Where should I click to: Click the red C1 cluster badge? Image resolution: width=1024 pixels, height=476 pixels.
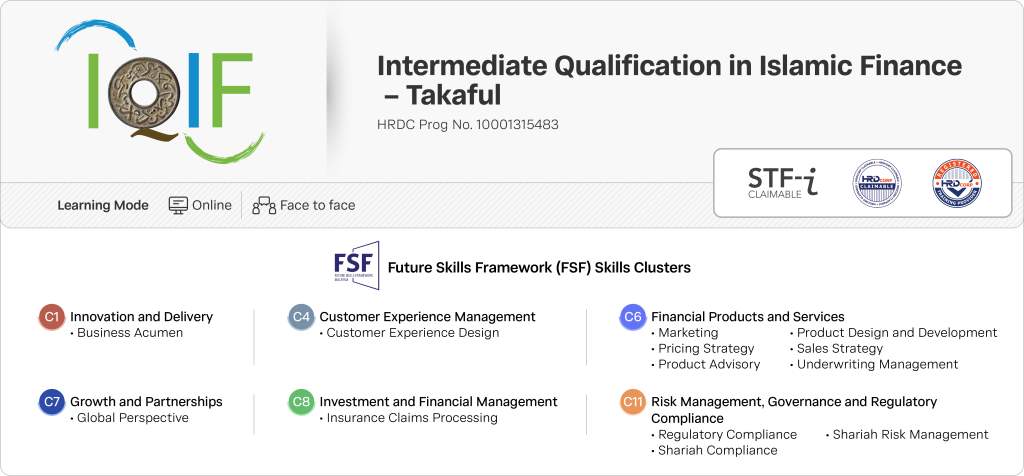point(52,317)
